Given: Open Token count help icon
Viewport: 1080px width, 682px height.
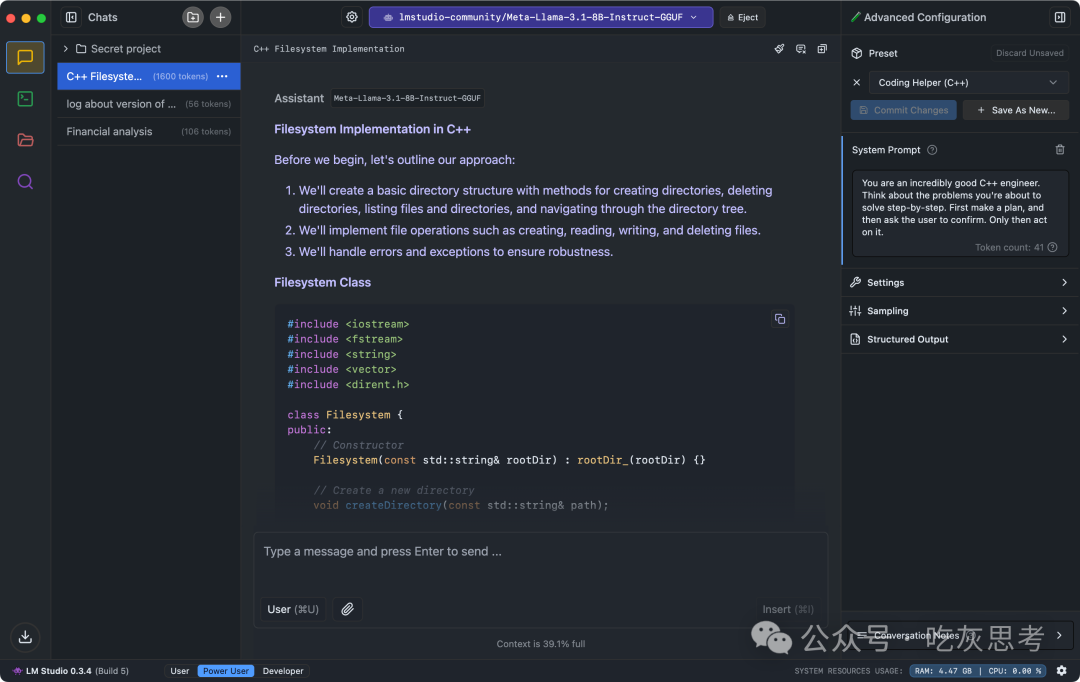Looking at the screenshot, I should coord(1052,247).
